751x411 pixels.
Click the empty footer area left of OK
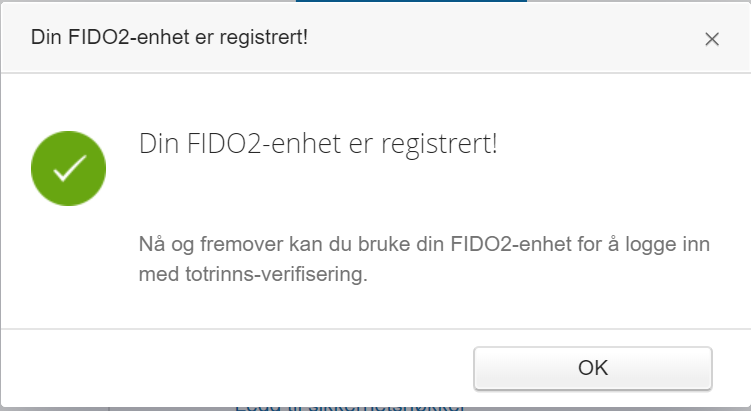(240, 368)
